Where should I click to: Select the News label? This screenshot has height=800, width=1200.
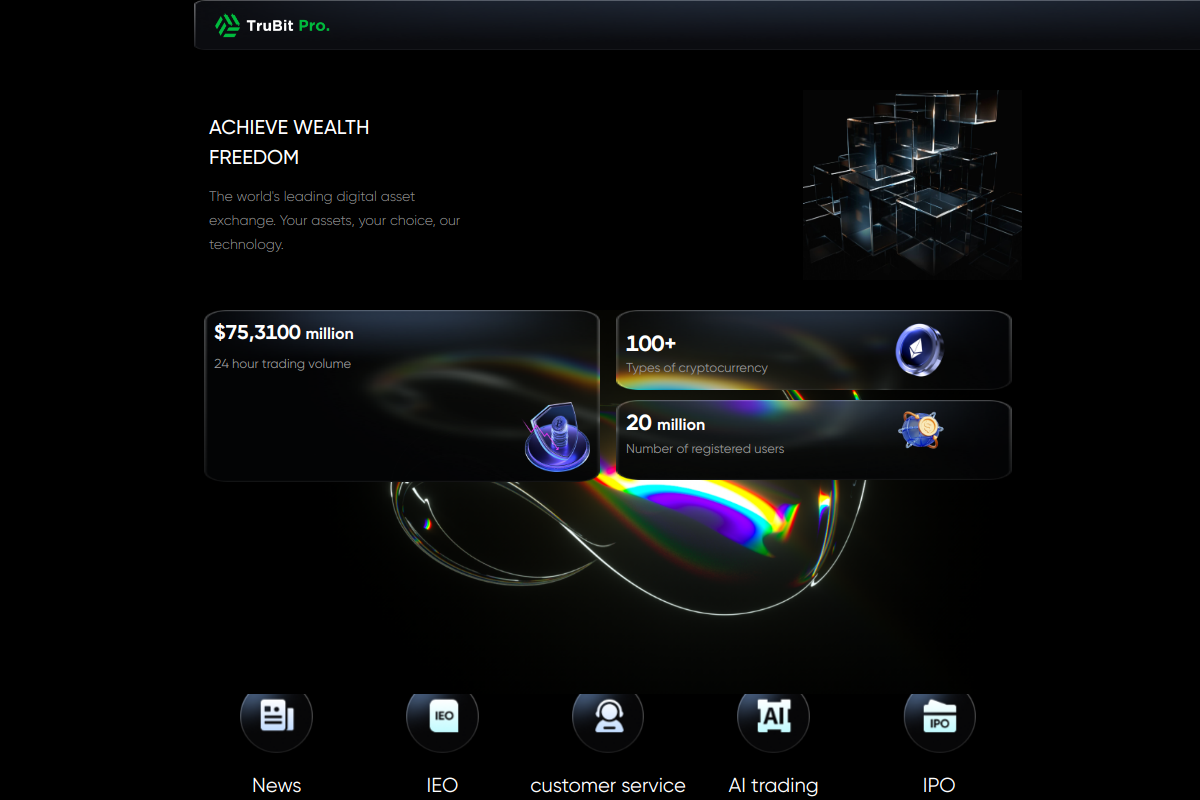pyautogui.click(x=277, y=785)
